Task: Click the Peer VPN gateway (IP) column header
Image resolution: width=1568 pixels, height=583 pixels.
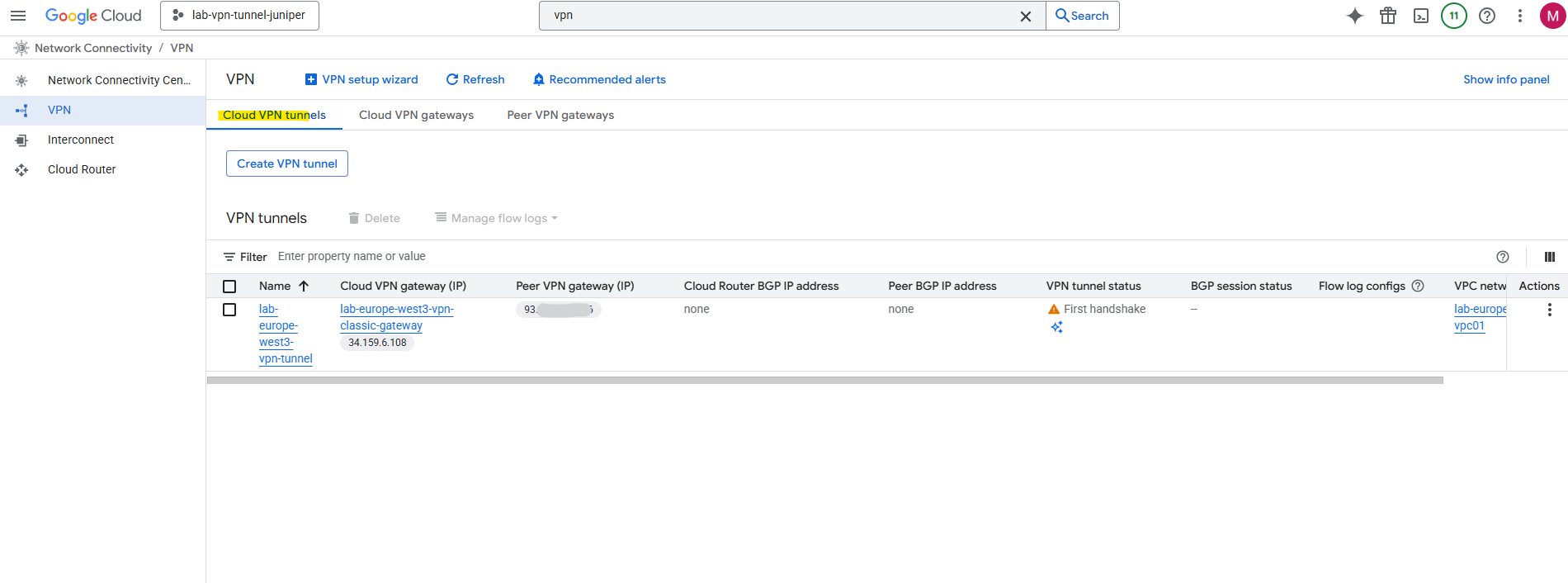Action: click(575, 286)
